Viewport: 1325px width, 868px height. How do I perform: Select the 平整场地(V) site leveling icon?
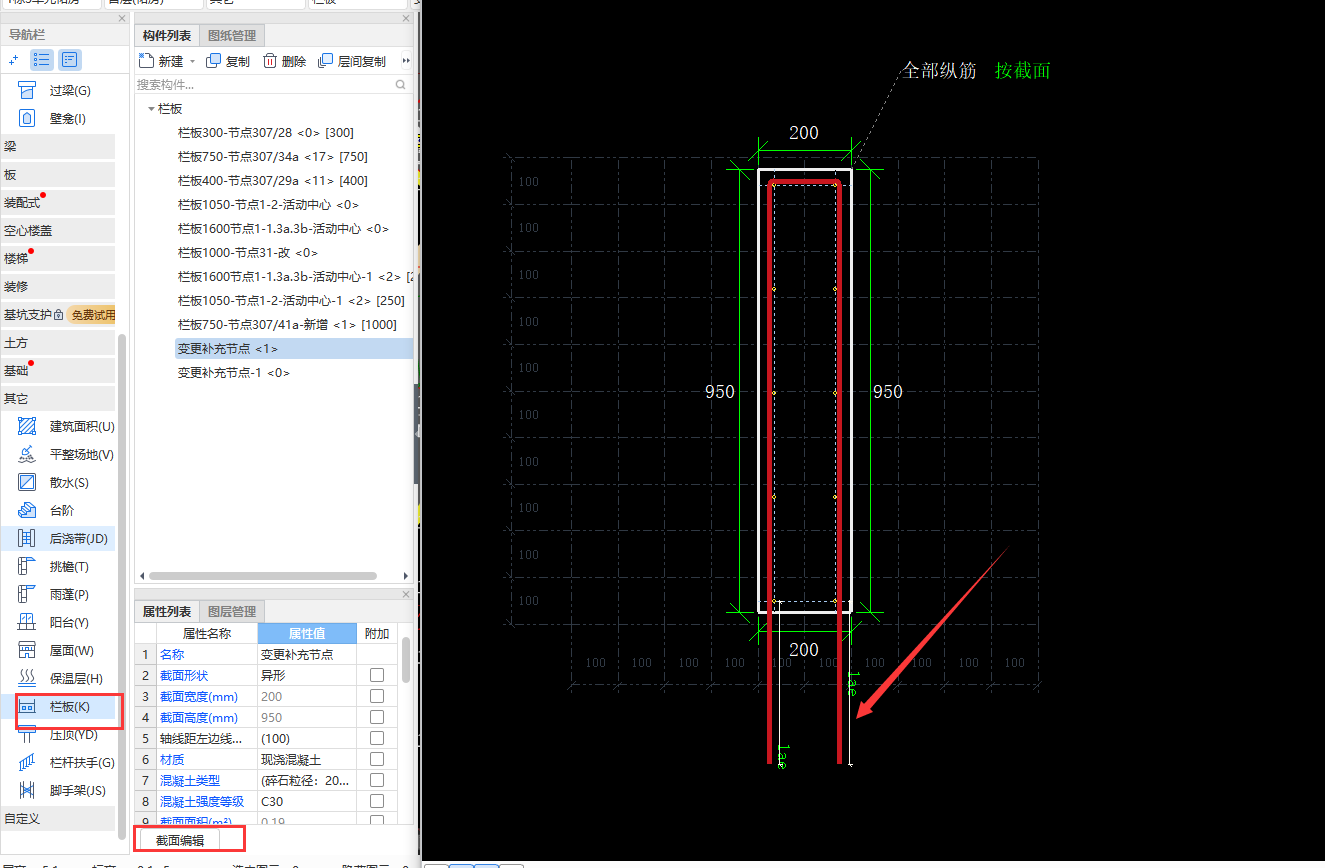28,455
